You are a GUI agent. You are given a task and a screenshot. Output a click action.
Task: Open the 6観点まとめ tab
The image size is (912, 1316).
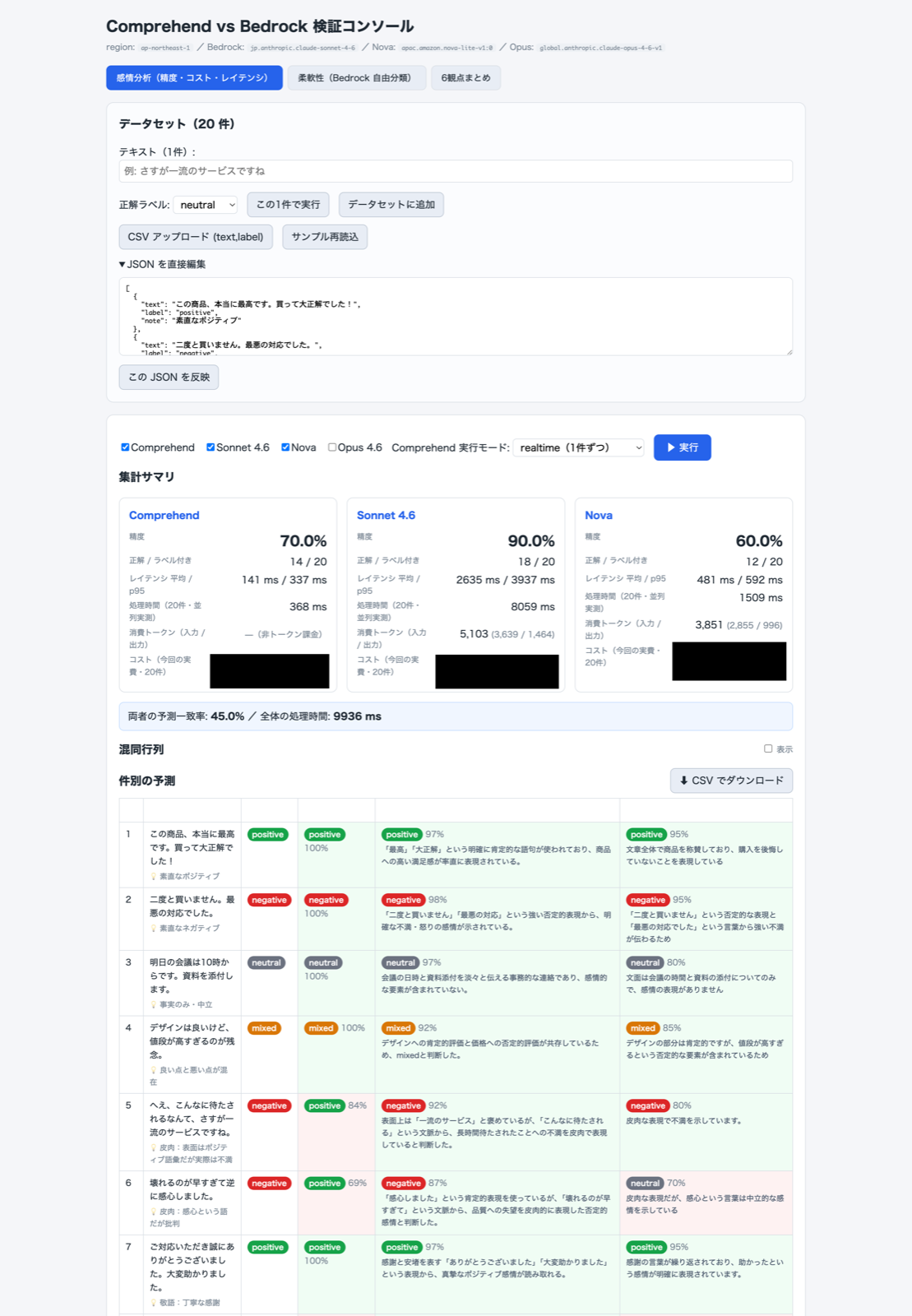click(465, 78)
